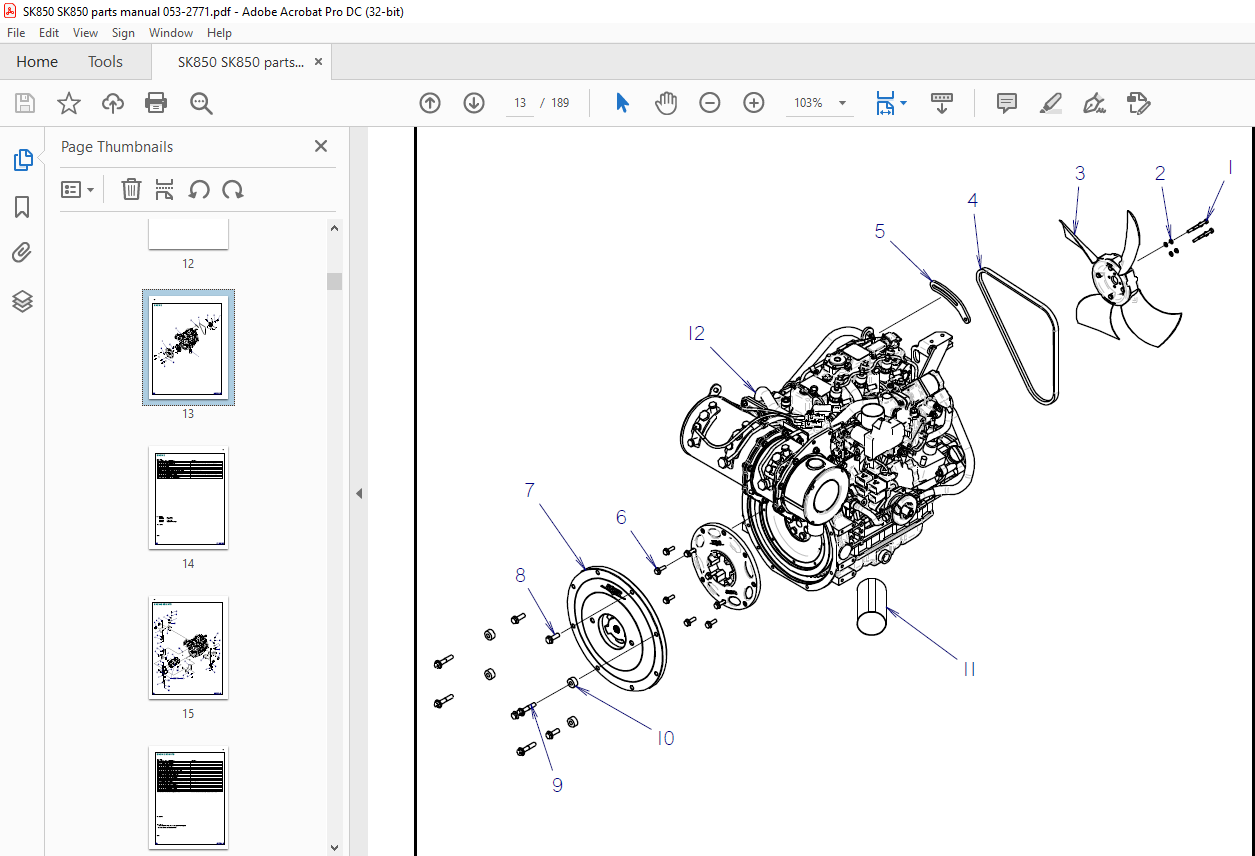Screen dimensions: 1255x856
Task: Open the Edit menu
Action: tap(49, 33)
